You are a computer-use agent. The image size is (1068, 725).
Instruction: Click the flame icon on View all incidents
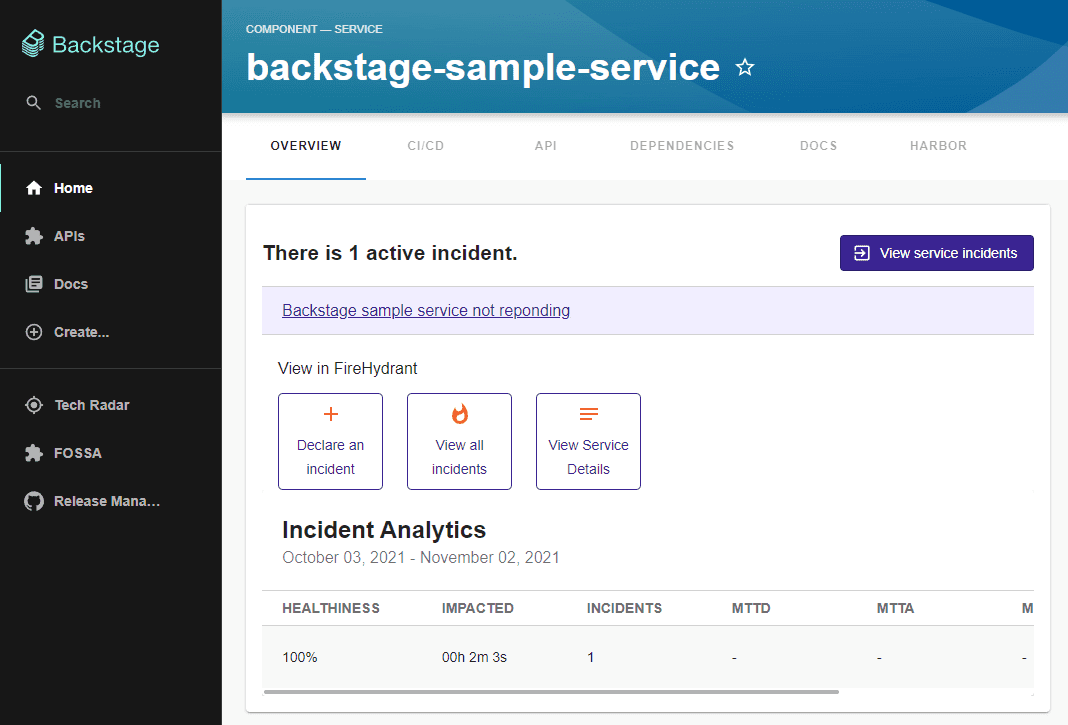pyautogui.click(x=460, y=414)
